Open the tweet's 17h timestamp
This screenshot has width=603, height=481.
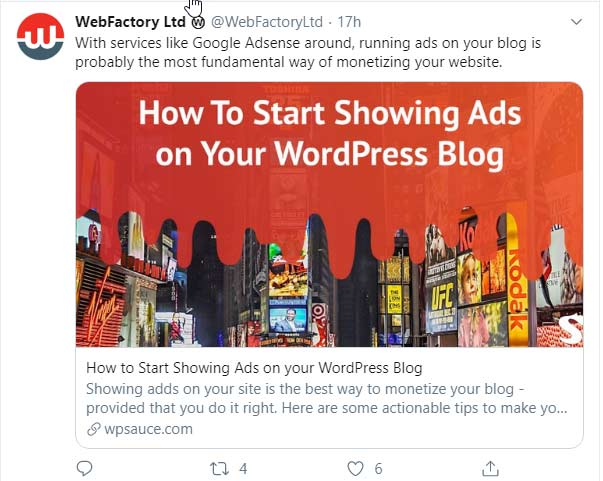click(x=349, y=22)
